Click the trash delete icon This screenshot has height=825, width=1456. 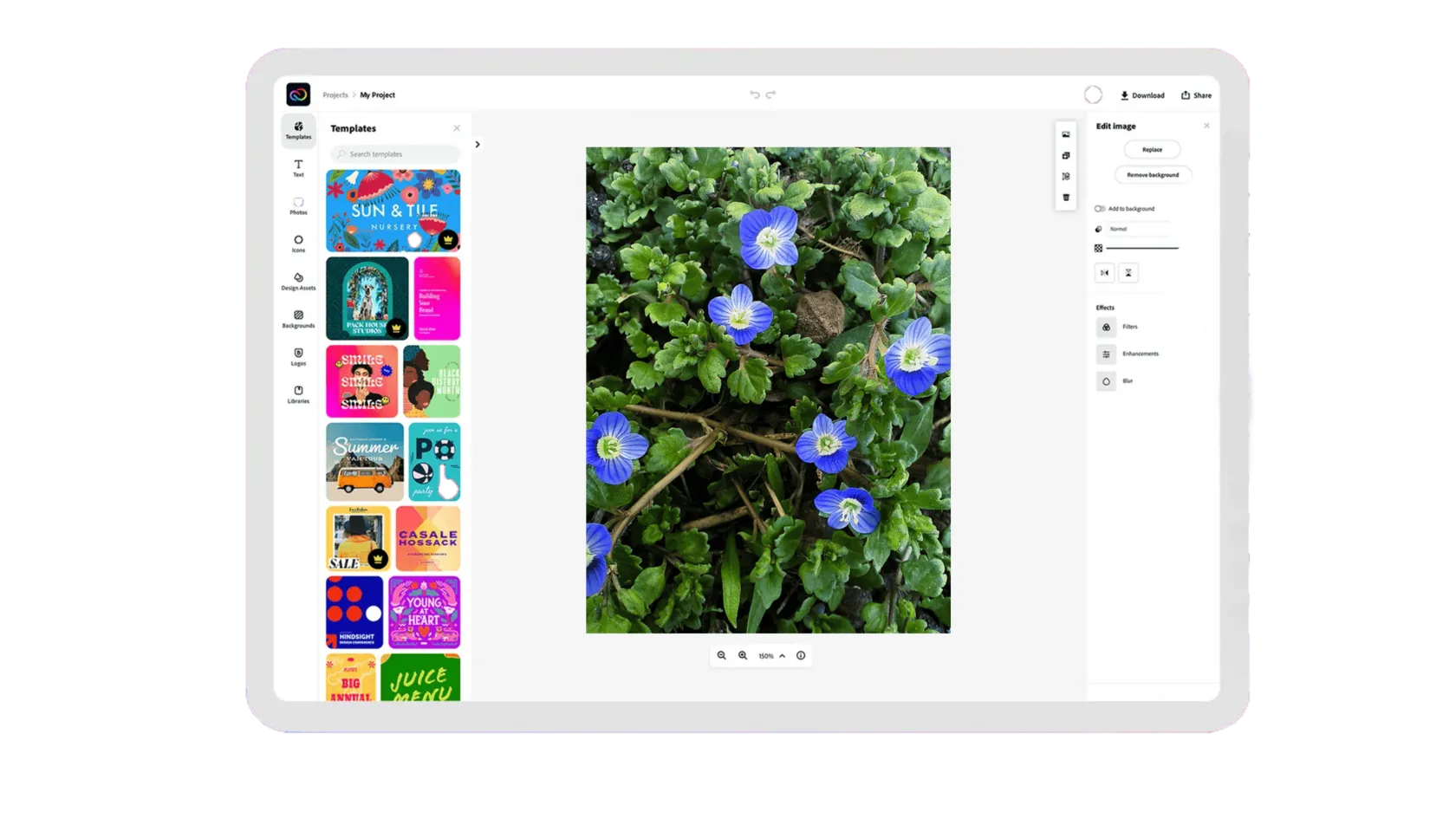click(1066, 198)
